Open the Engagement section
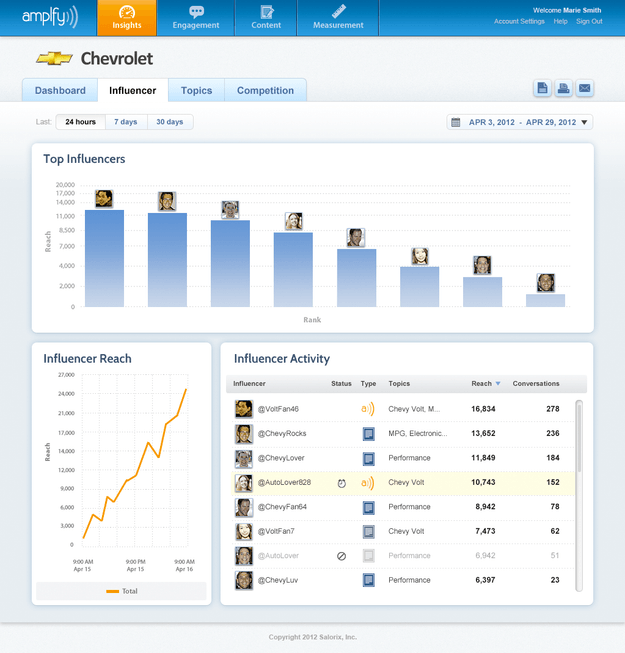The width and height of the screenshot is (625, 653). point(196,18)
